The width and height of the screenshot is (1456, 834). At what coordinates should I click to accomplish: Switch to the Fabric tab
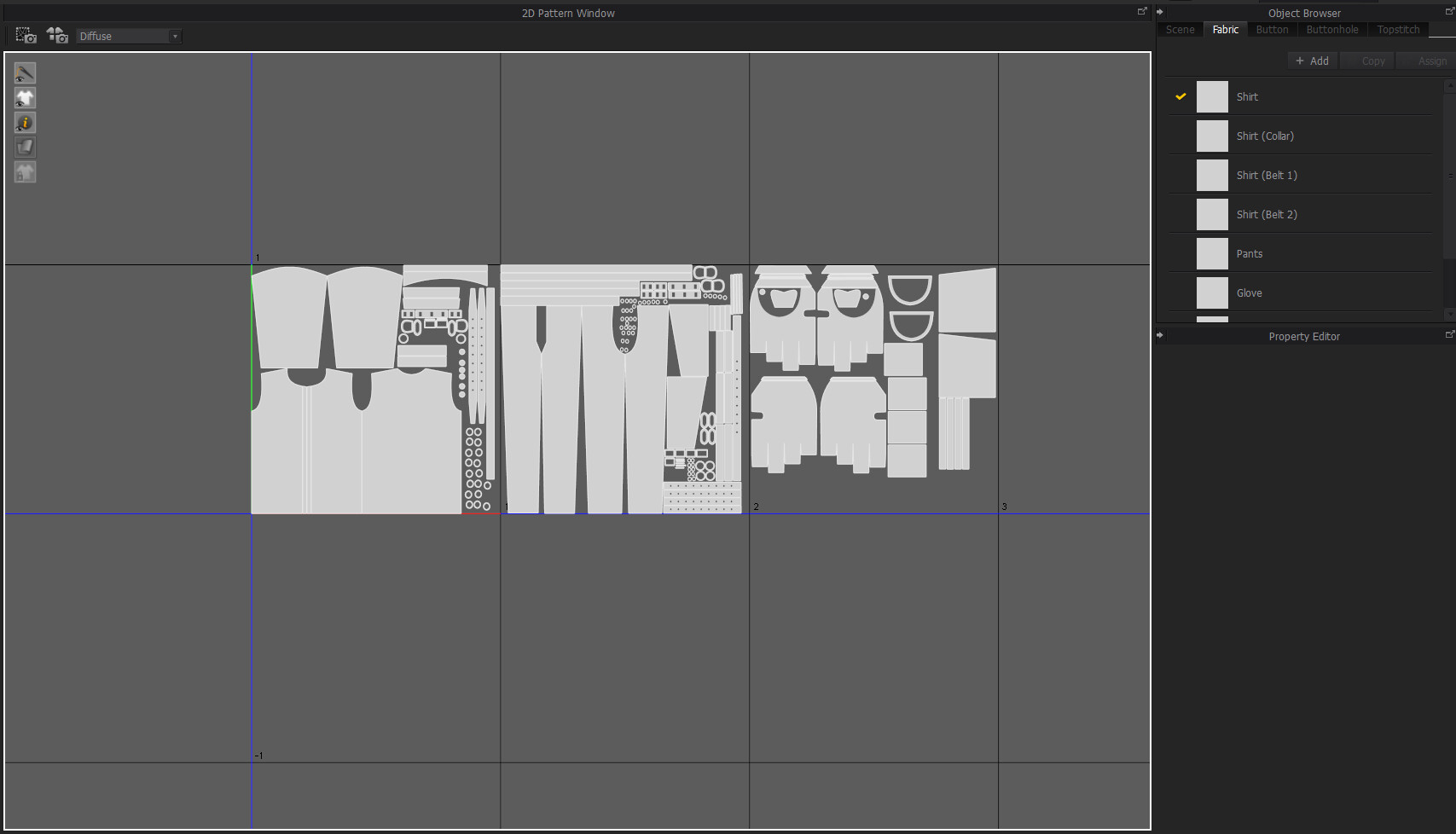point(1226,29)
